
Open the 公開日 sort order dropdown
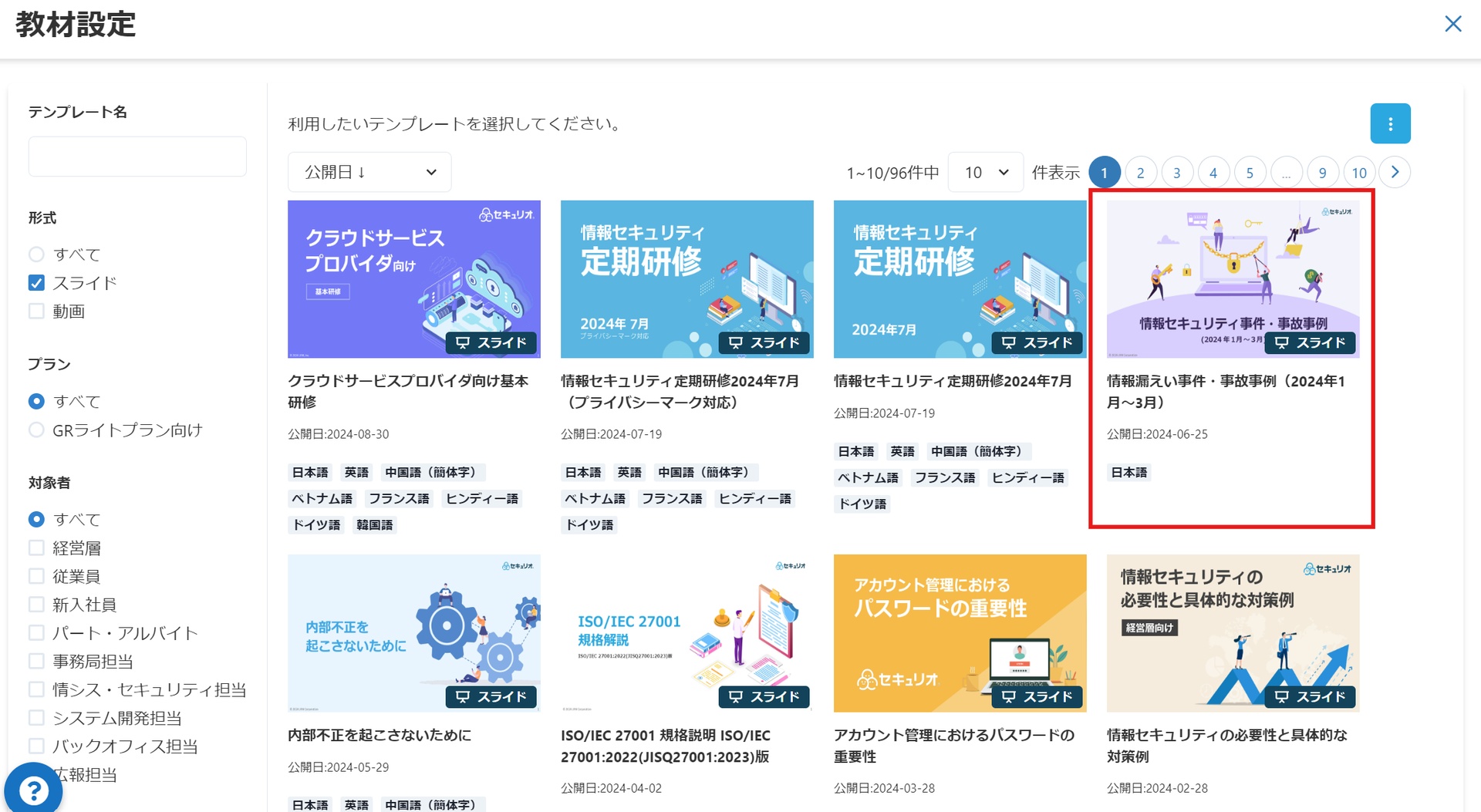369,172
